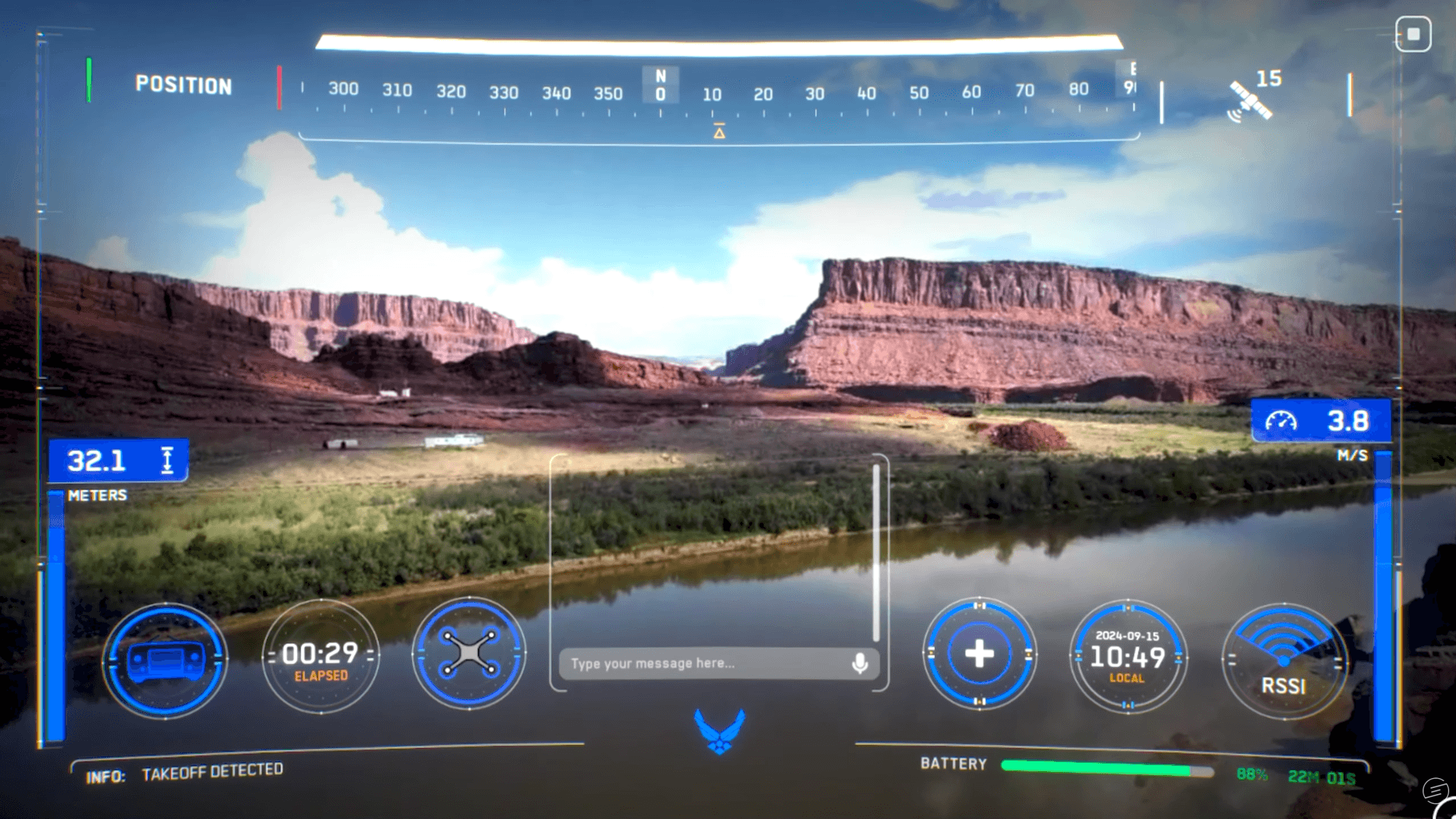1456x819 pixels.
Task: Click the altitude ruler icon beside 32.1
Action: 168,460
